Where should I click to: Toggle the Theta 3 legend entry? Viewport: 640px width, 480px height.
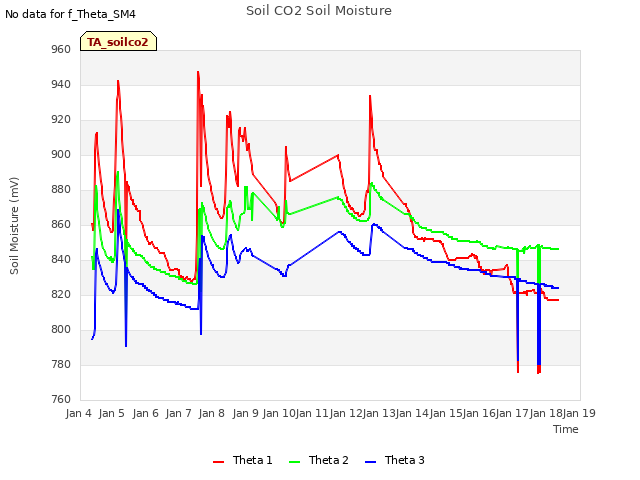click(395, 460)
